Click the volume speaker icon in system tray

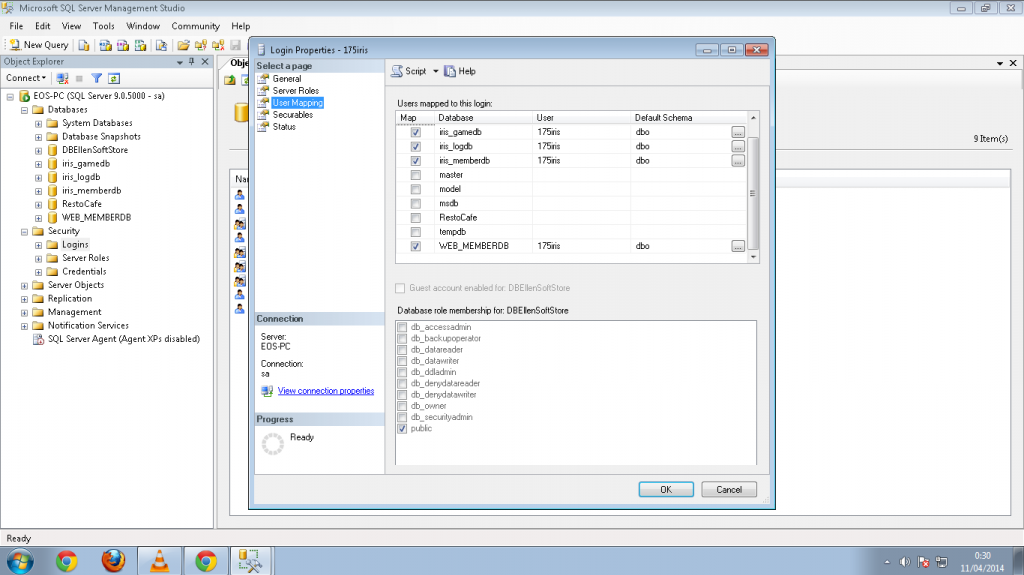click(x=904, y=562)
